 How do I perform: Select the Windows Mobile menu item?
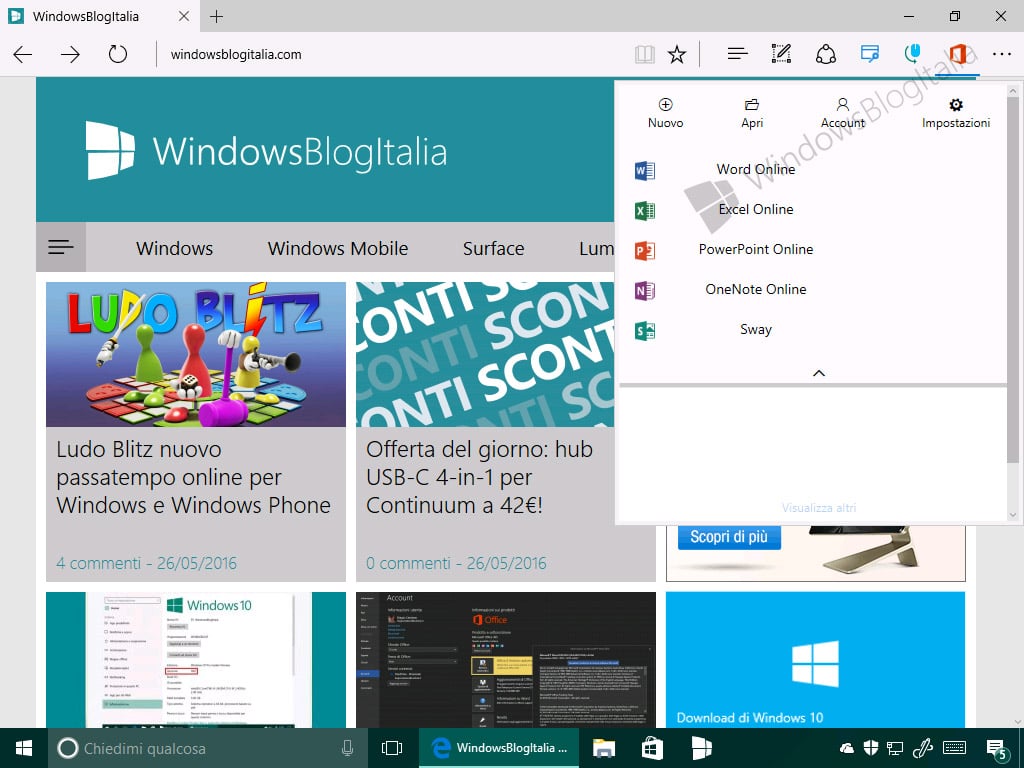[x=338, y=248]
